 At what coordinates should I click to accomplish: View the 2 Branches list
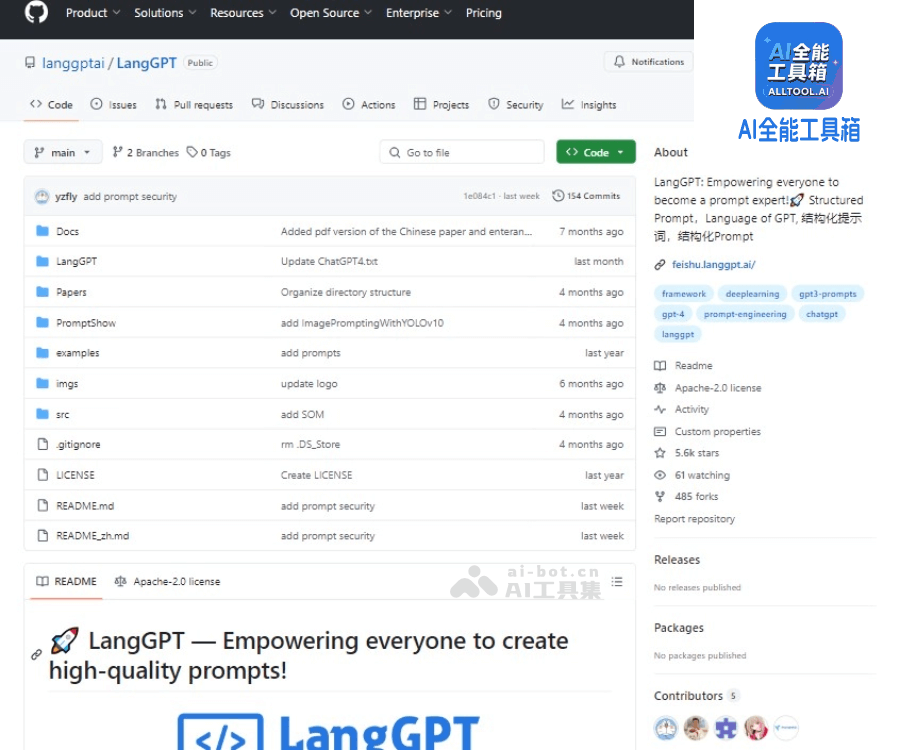[146, 152]
